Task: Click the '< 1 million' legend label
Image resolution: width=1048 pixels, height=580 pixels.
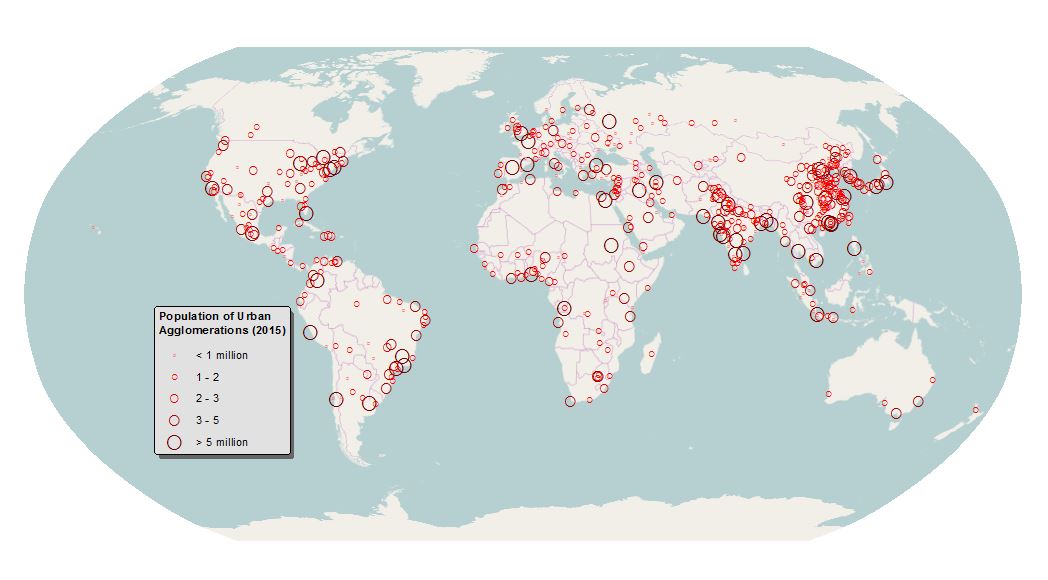Action: (x=221, y=355)
